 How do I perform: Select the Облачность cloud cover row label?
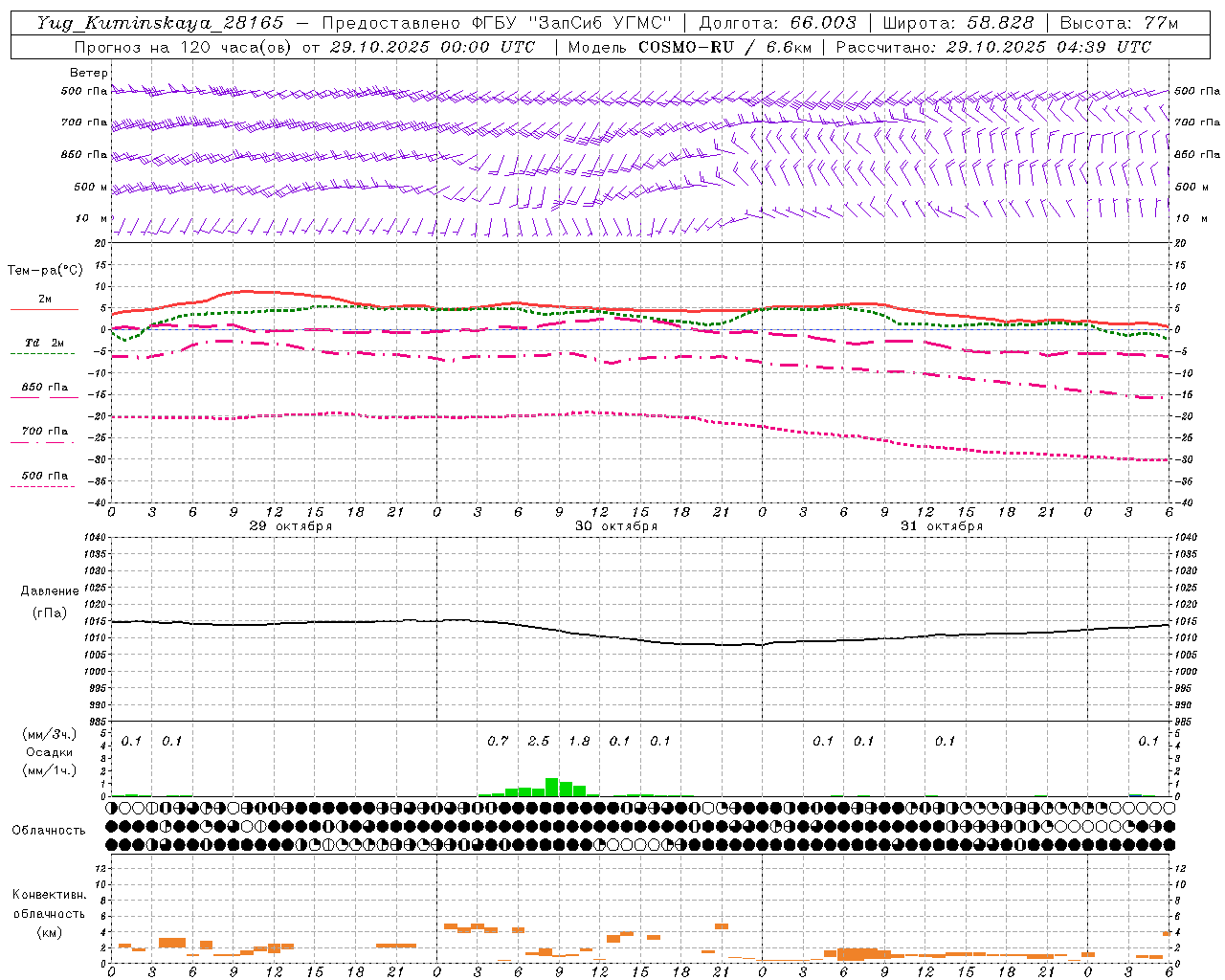[48, 830]
